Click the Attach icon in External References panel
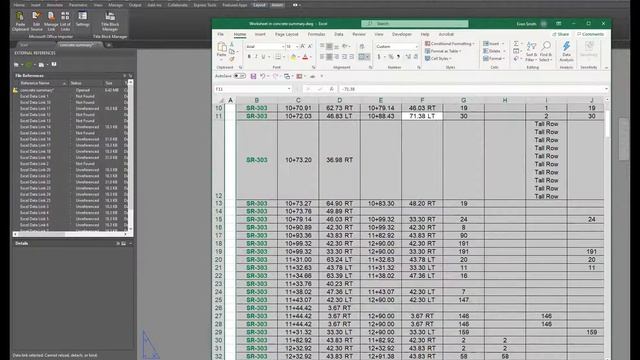 point(17,64)
